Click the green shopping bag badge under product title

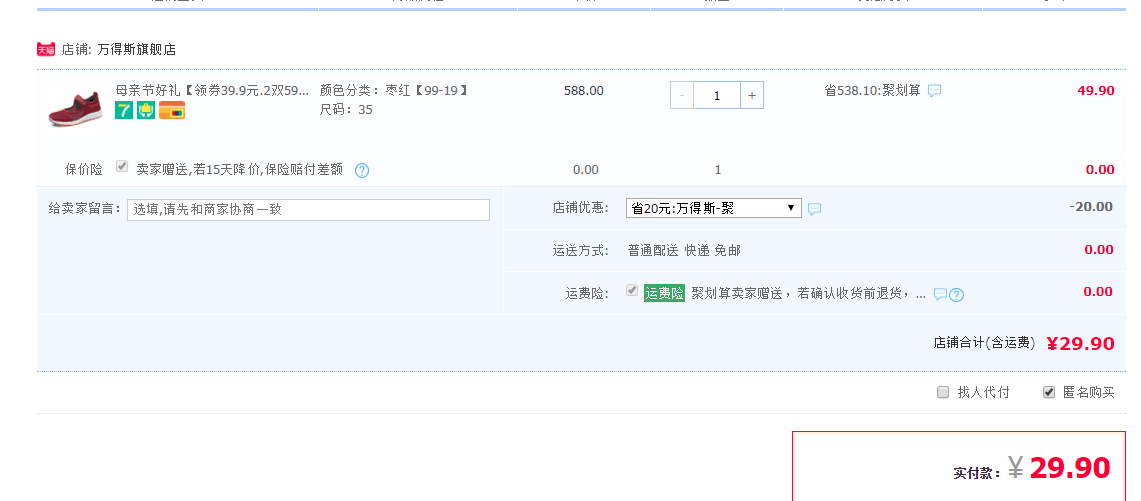coord(146,110)
